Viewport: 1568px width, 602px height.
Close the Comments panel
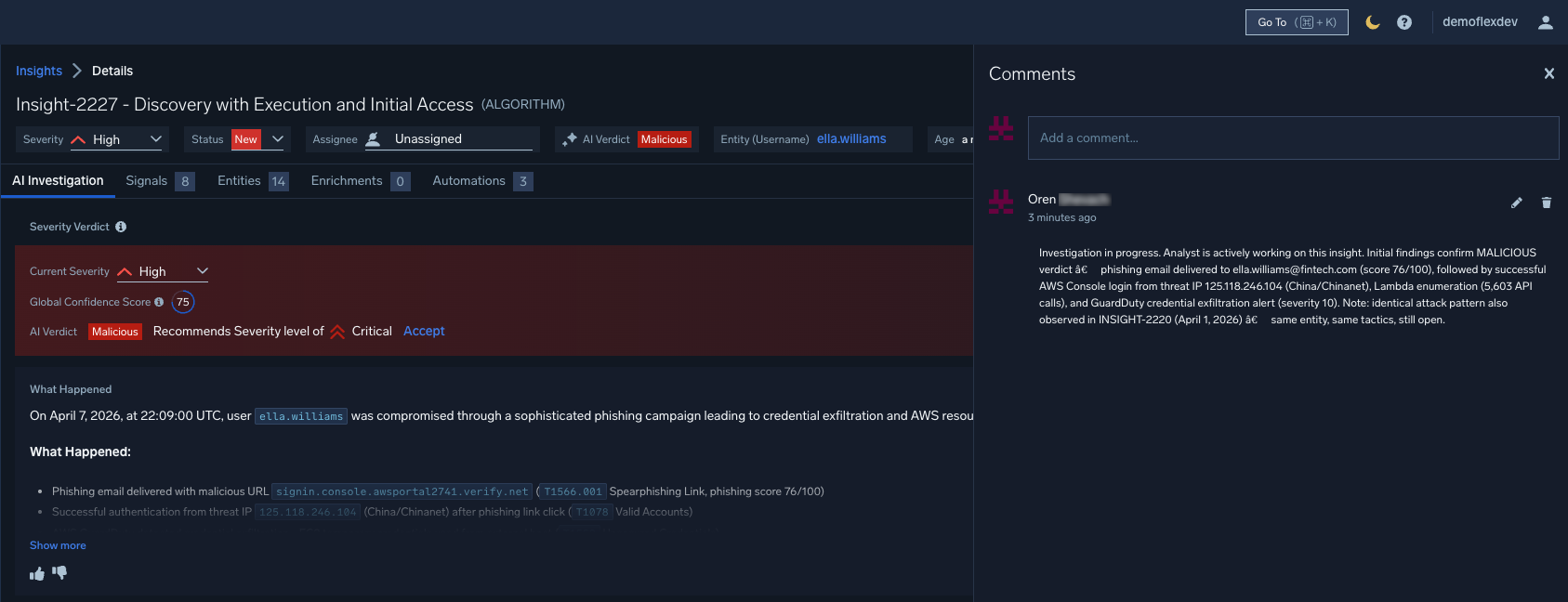(1549, 73)
